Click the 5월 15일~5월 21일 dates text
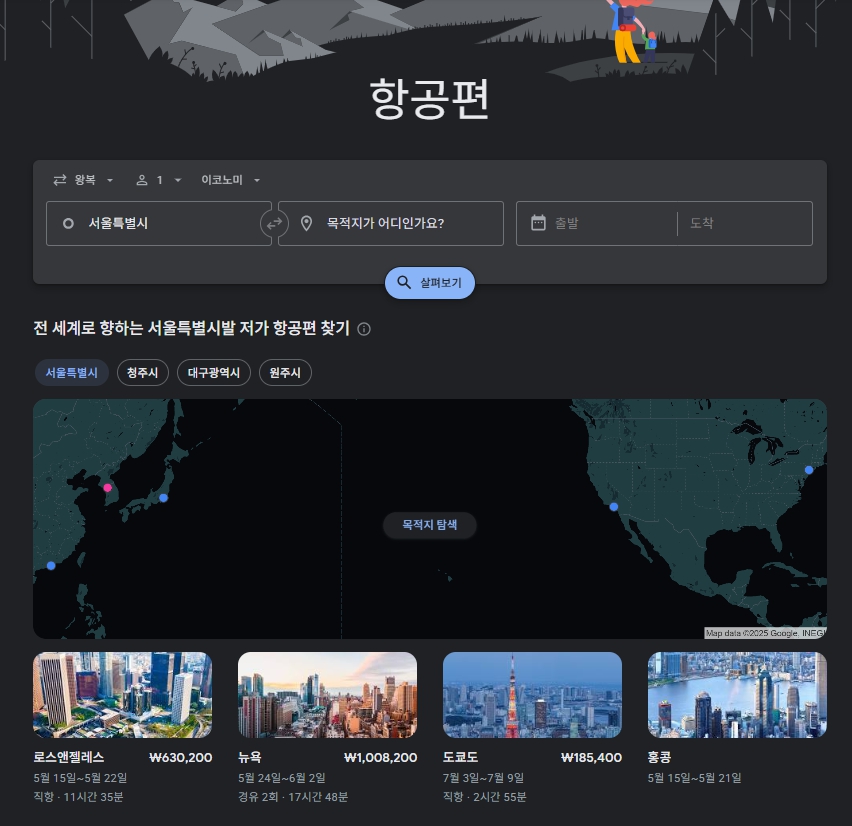852x826 pixels. (694, 778)
